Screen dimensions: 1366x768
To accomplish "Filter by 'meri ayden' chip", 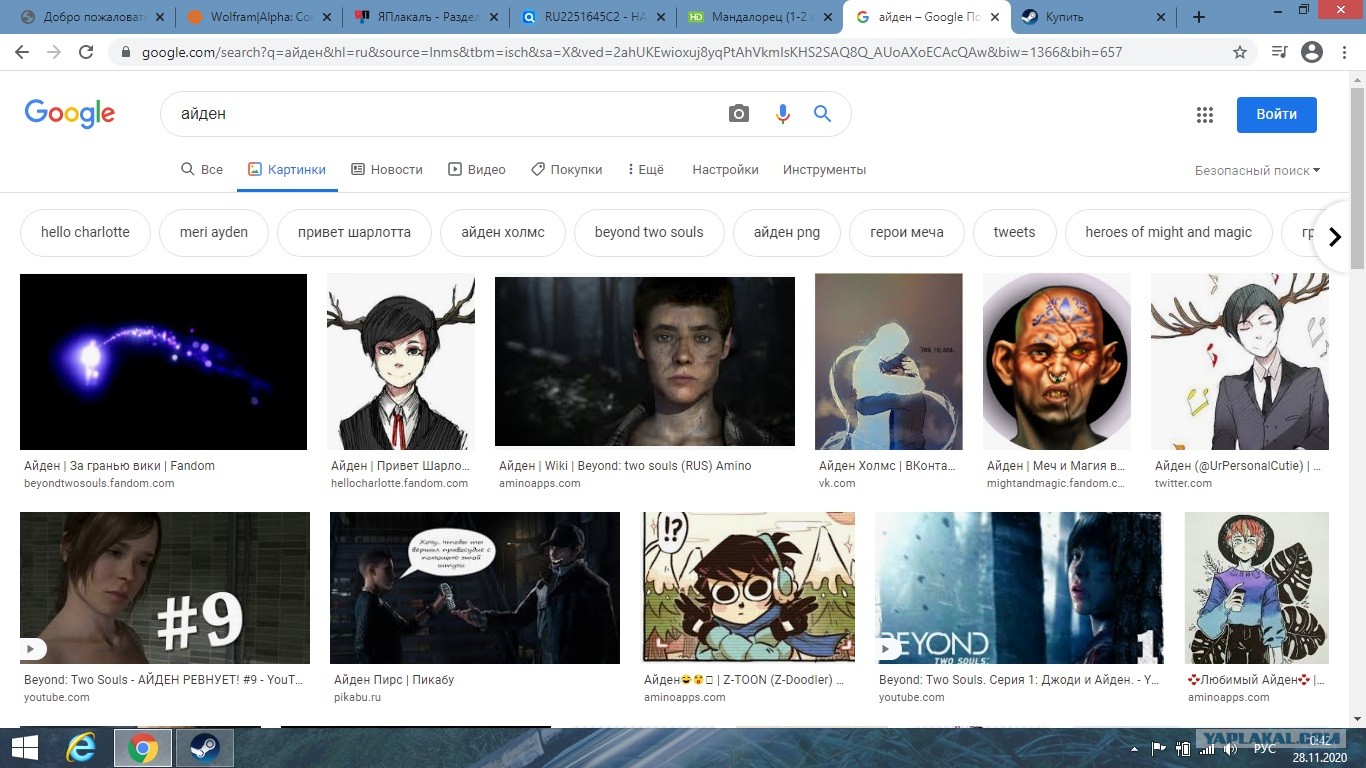I will (x=214, y=232).
